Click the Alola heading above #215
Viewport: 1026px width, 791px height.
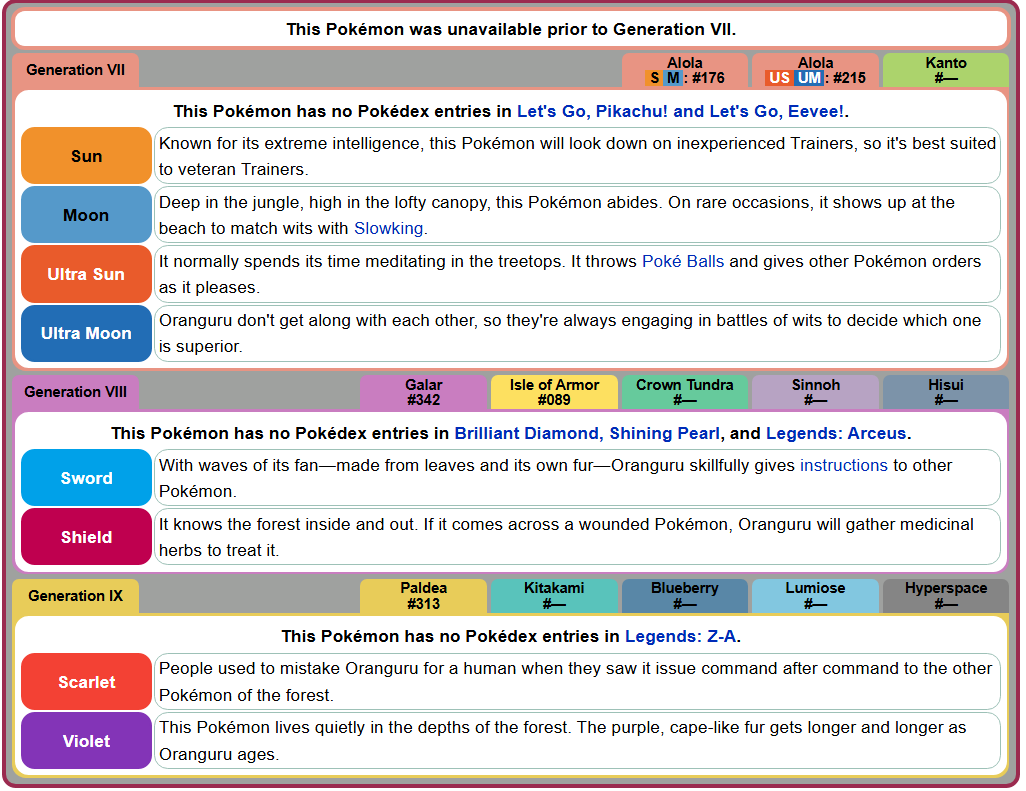(x=815, y=63)
